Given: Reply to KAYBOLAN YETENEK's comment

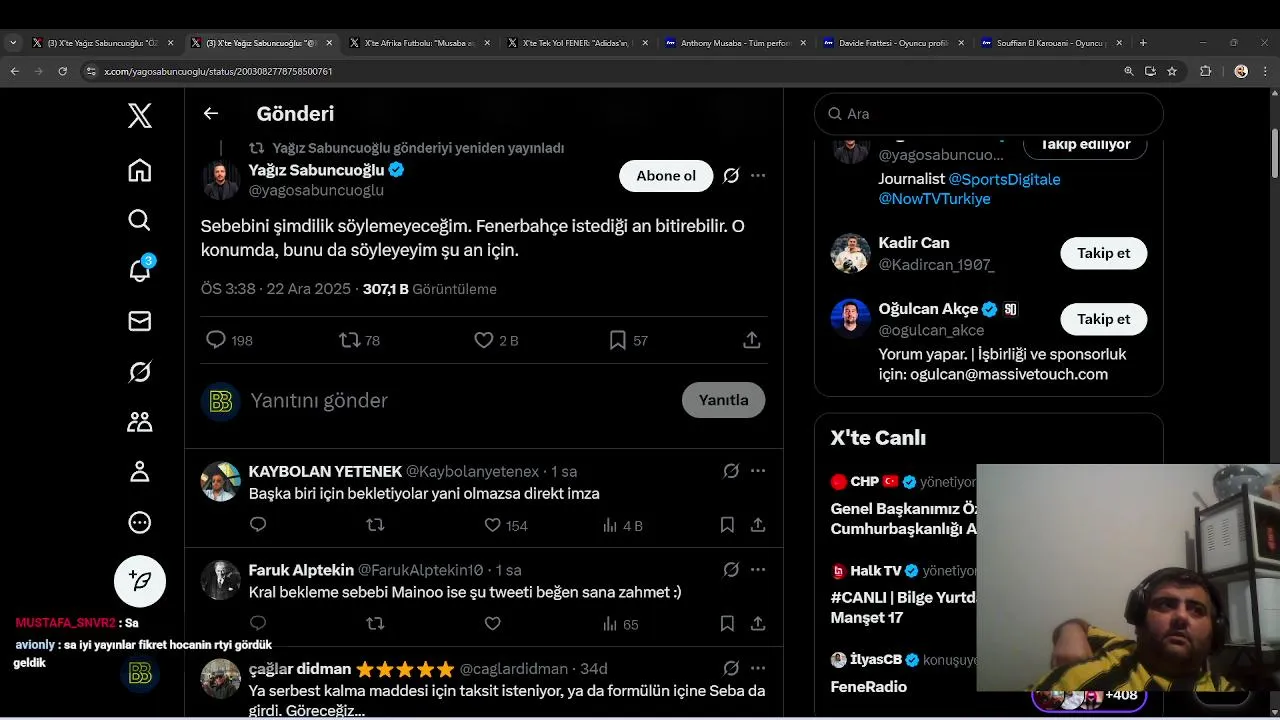Looking at the screenshot, I should pos(258,525).
